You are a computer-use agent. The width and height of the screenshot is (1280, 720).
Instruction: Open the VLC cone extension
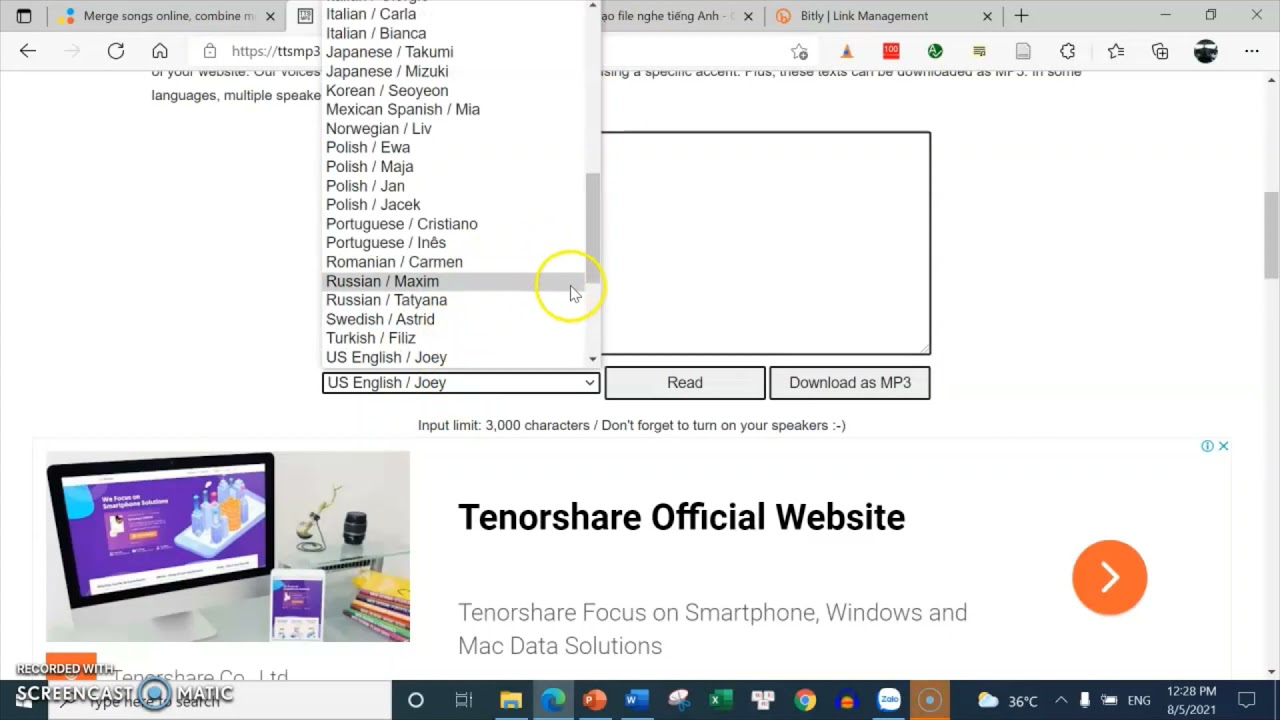pos(847,51)
